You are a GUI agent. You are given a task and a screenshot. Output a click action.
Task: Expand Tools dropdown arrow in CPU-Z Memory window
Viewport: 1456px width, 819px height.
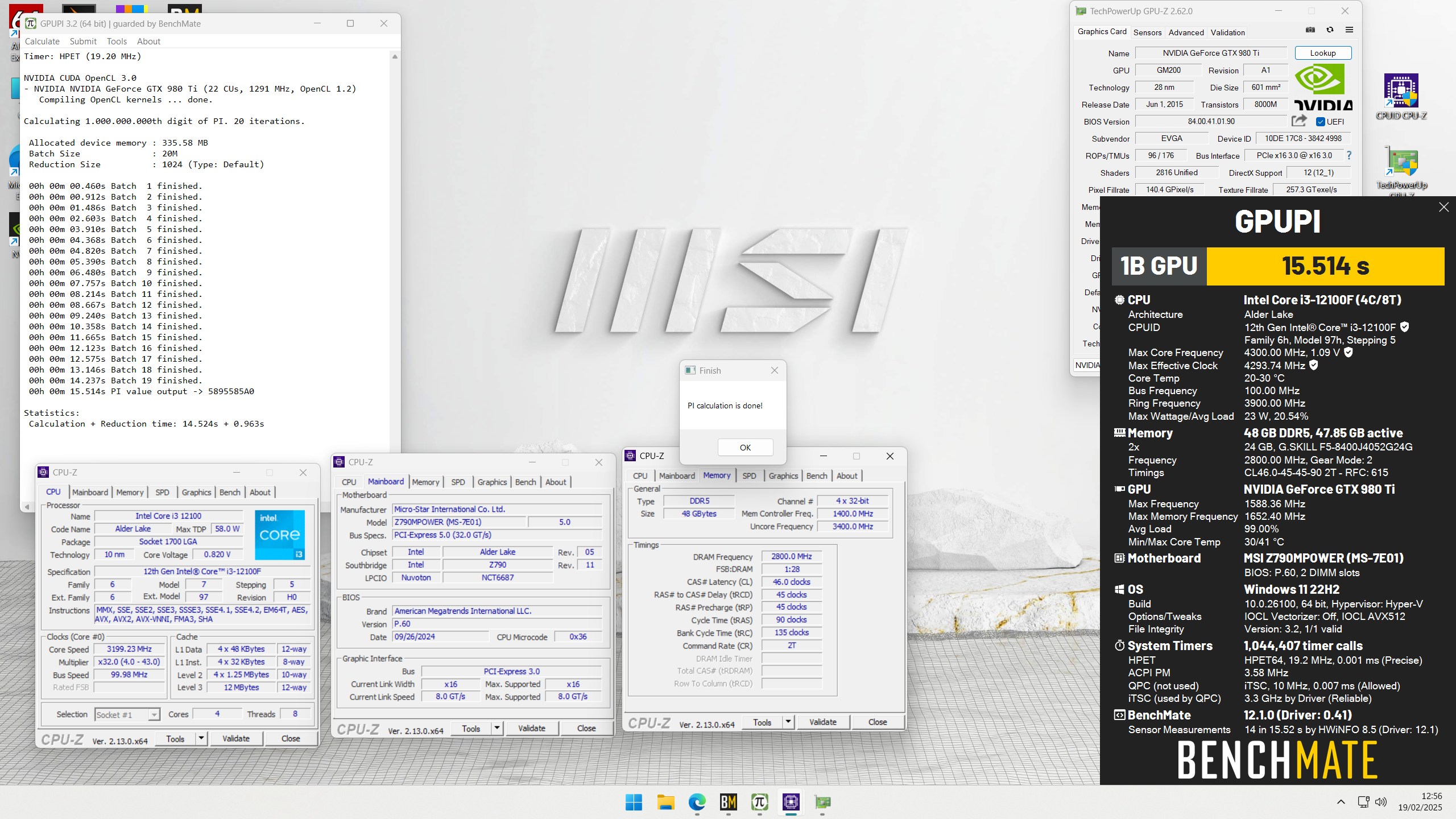point(788,722)
